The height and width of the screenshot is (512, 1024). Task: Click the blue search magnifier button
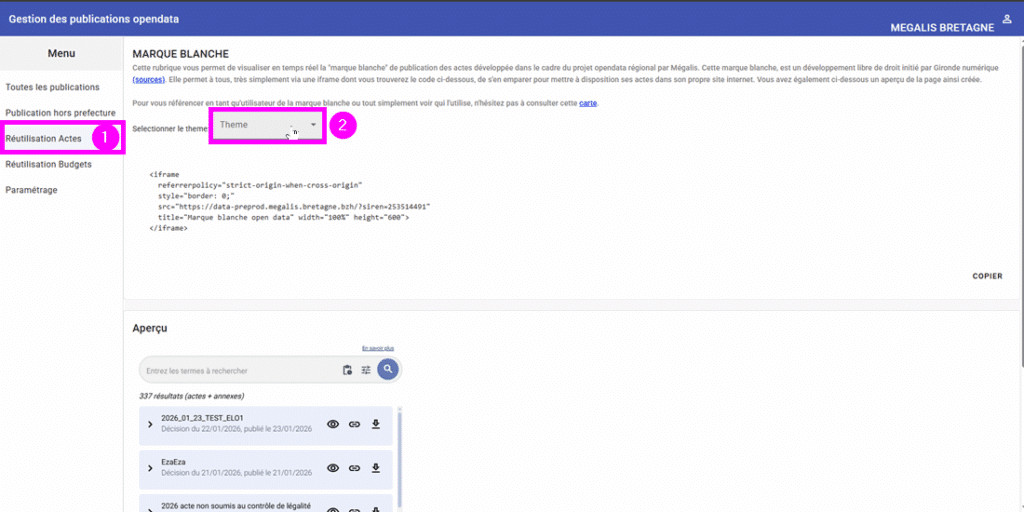pyautogui.click(x=388, y=370)
